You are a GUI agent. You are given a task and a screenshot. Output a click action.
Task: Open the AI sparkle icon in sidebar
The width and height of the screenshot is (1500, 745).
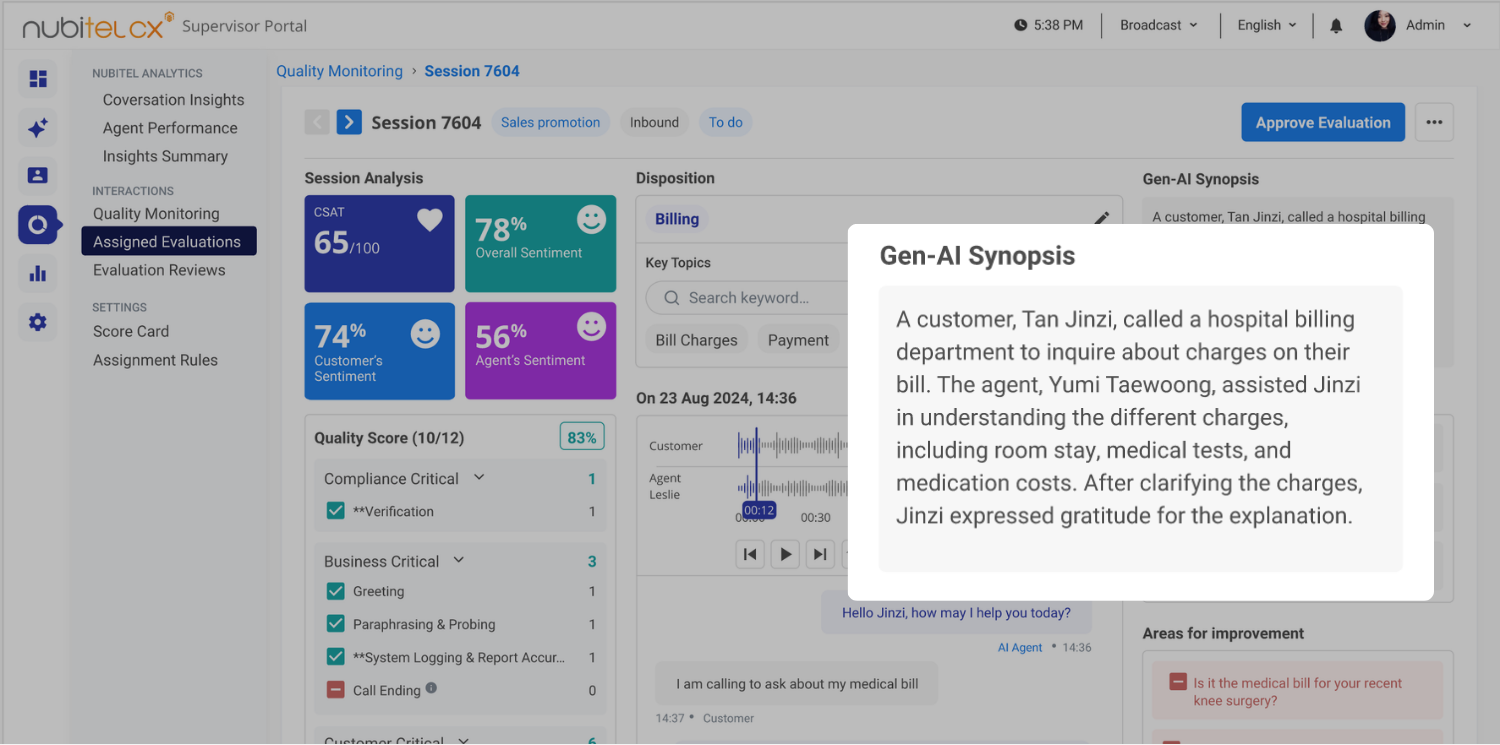click(x=38, y=127)
